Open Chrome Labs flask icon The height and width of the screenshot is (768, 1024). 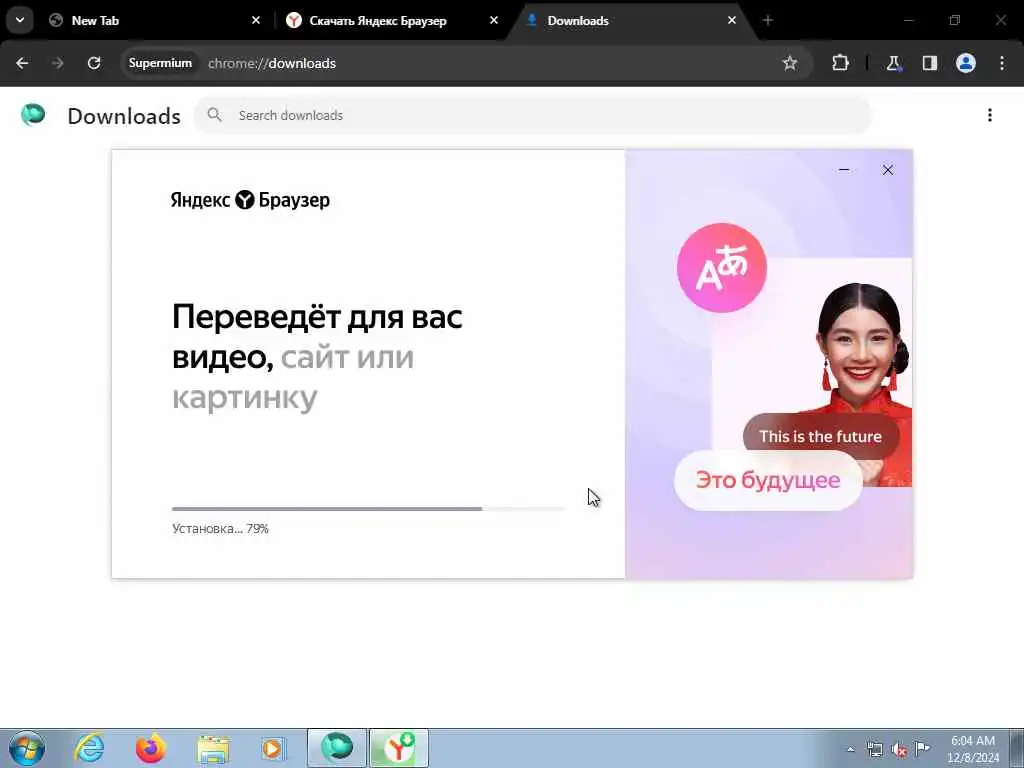[893, 63]
